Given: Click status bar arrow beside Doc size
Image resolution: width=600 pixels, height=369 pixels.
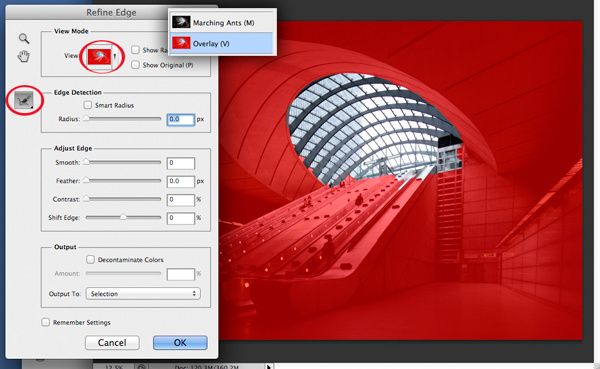Looking at the screenshot, I should [269, 367].
